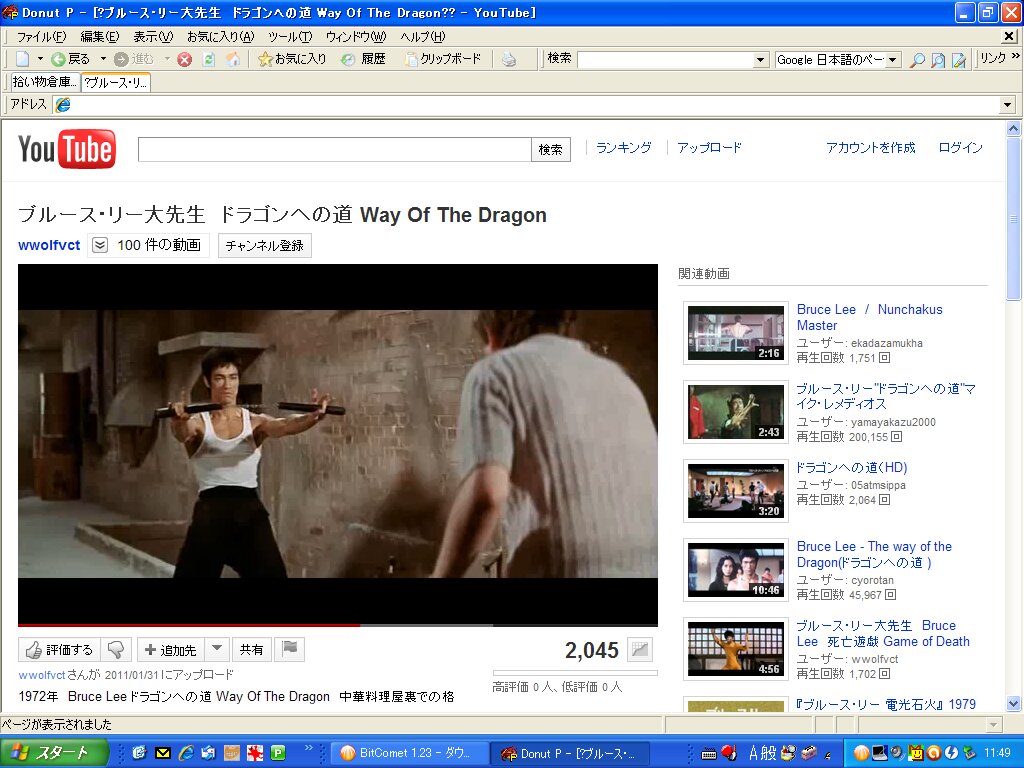Click the ログイン link
Image resolution: width=1024 pixels, height=768 pixels.
tap(960, 148)
